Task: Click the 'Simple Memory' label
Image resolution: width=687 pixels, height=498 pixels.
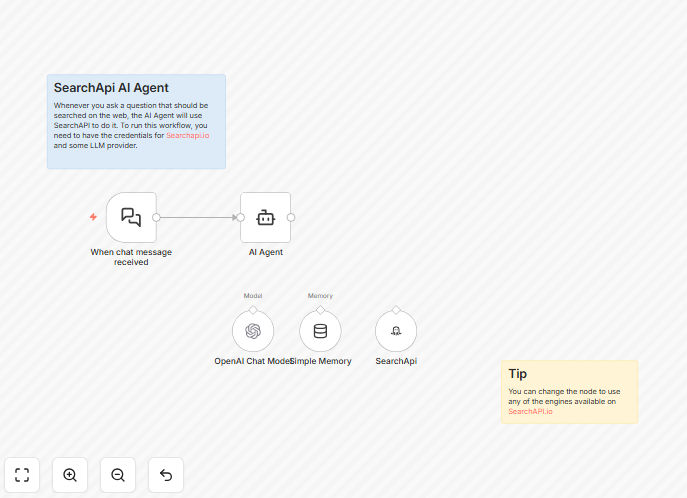Action: click(321, 361)
